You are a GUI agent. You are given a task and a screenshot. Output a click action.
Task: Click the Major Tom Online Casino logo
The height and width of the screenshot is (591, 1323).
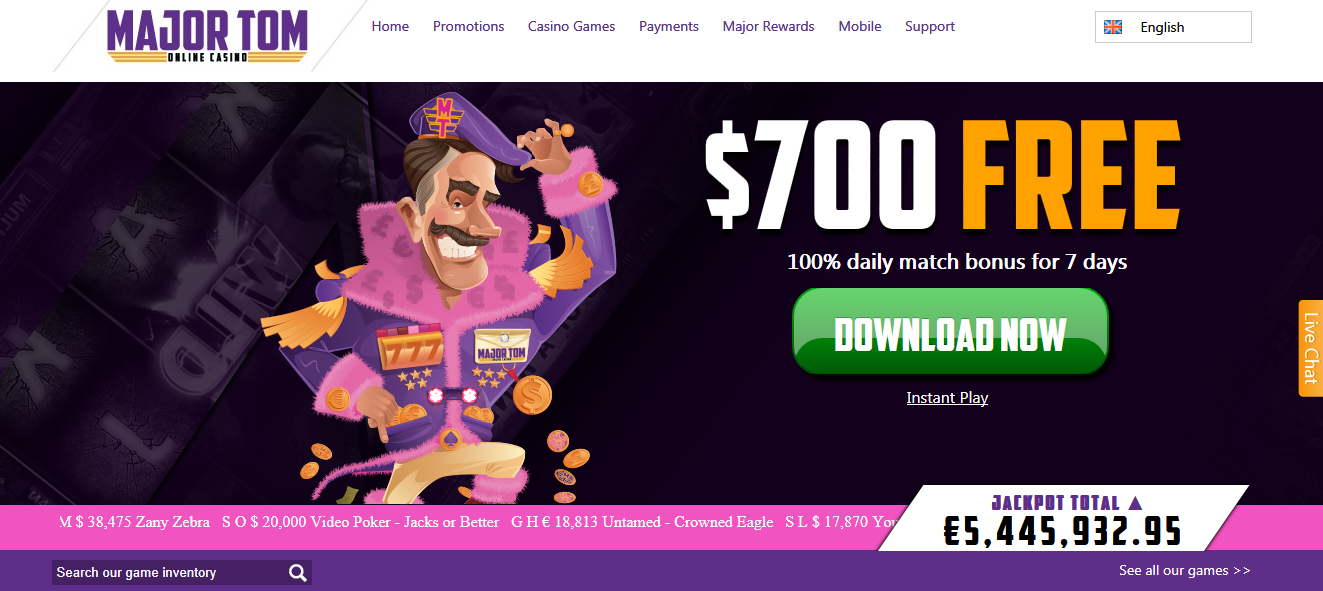coord(207,37)
